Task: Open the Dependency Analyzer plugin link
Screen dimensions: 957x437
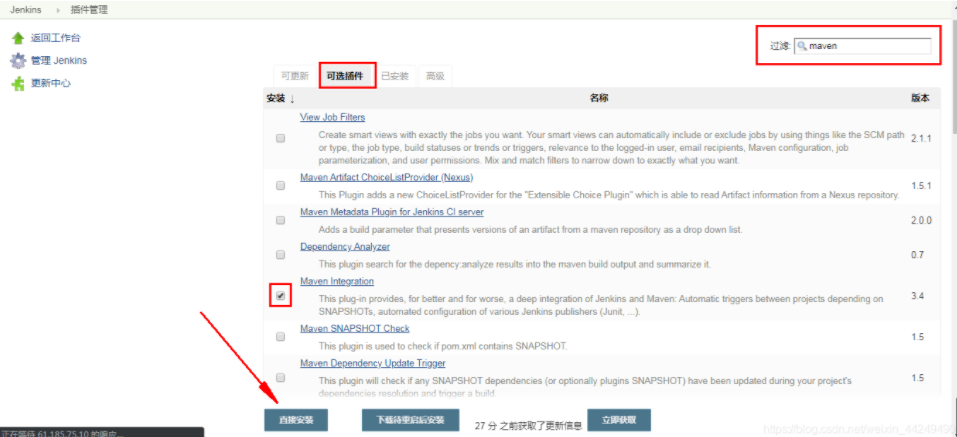Action: click(345, 247)
